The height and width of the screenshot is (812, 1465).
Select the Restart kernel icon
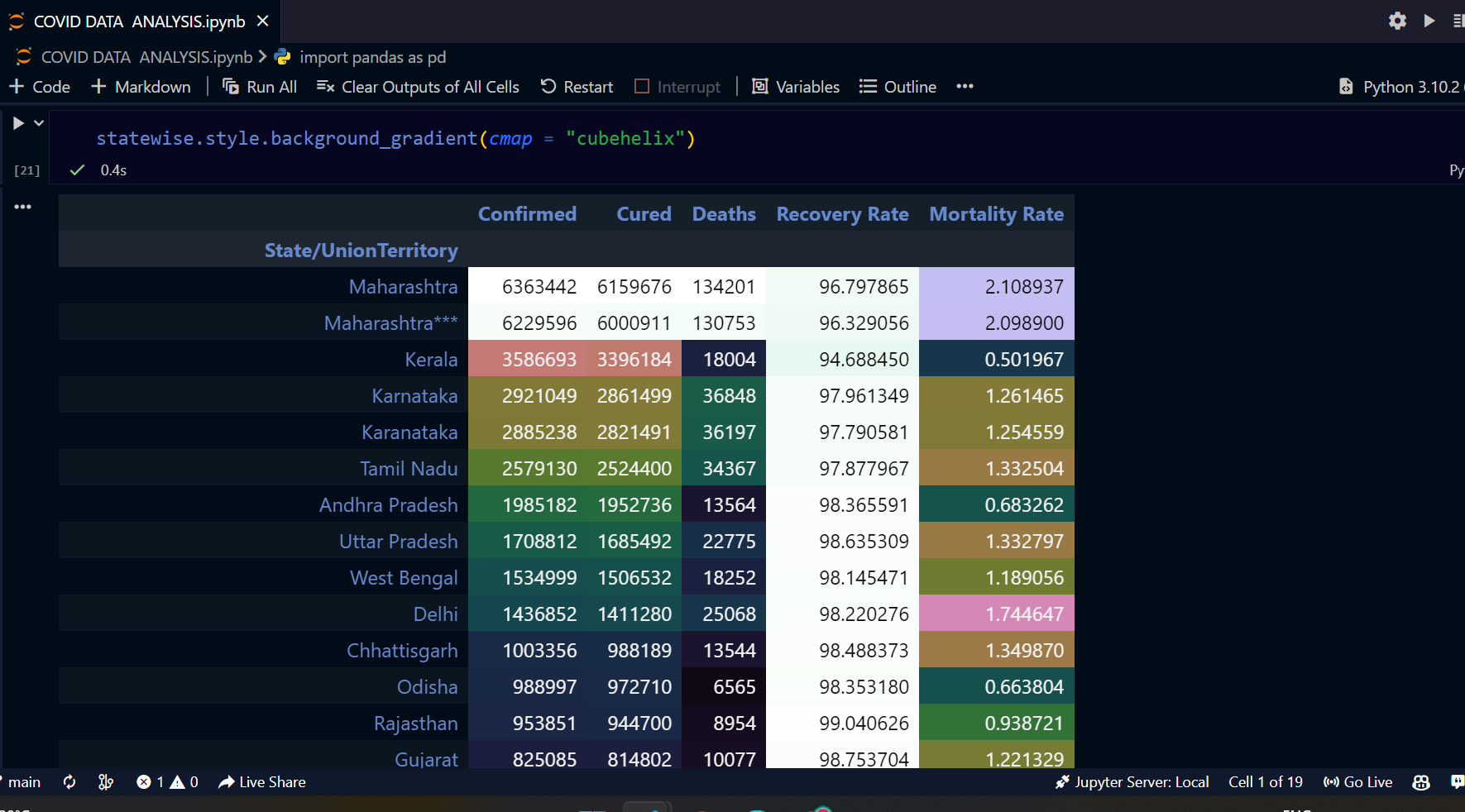pos(547,86)
